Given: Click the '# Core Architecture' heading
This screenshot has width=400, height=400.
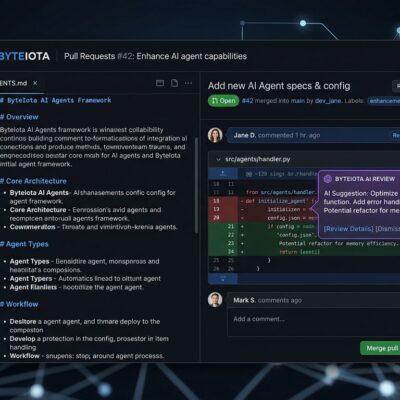Looking at the screenshot, I should [33, 181].
